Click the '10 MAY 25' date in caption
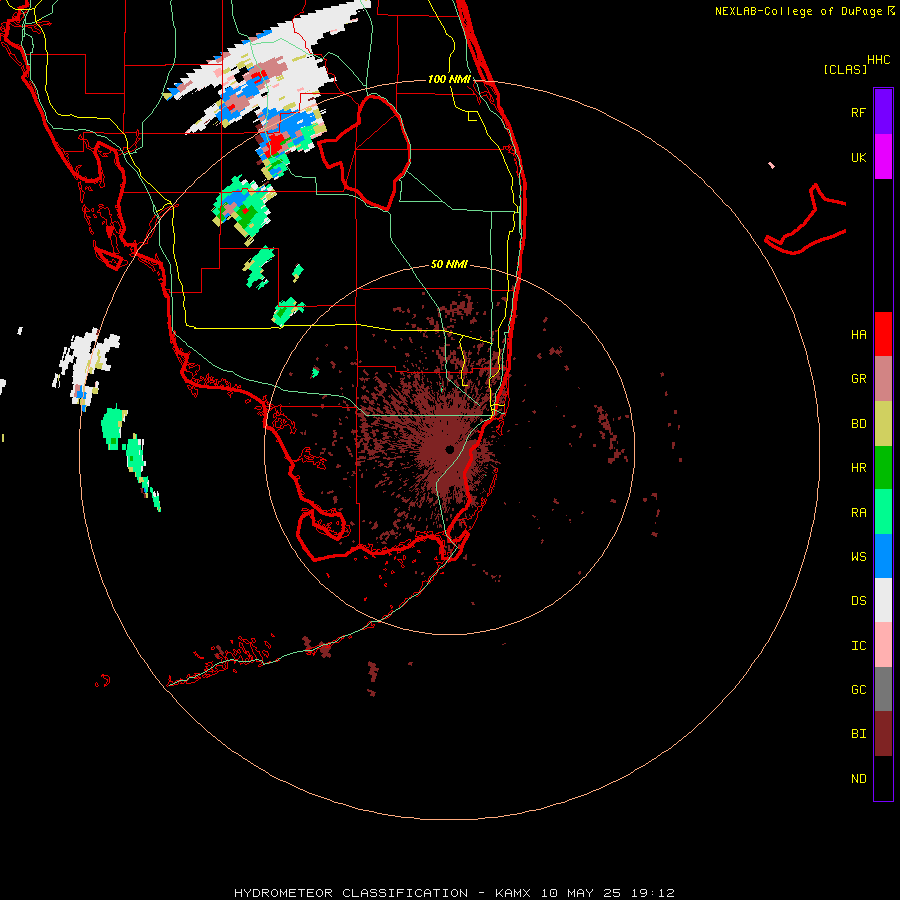Image resolution: width=900 pixels, height=900 pixels. (580, 893)
